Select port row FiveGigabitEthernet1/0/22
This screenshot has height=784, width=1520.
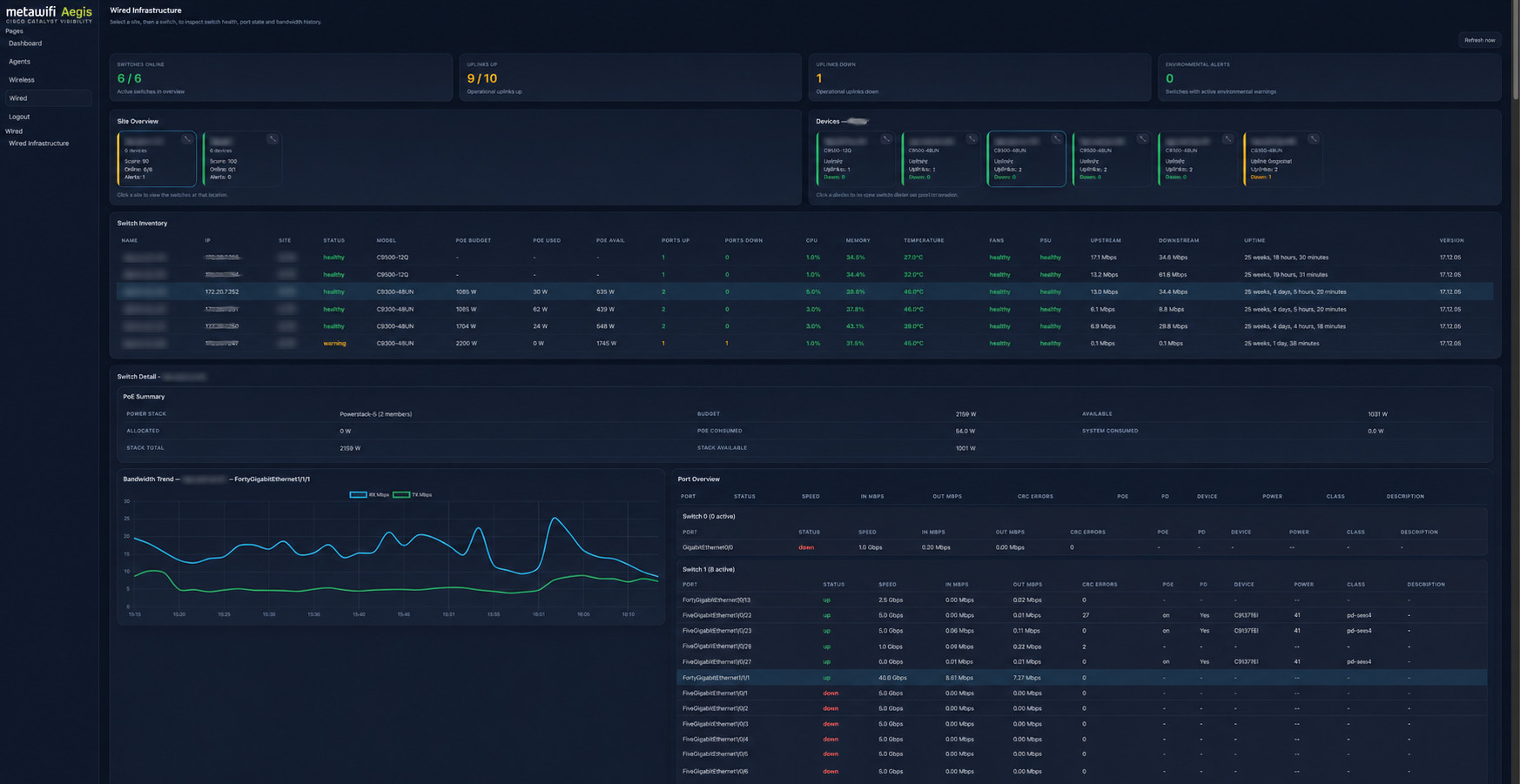coord(1082,615)
